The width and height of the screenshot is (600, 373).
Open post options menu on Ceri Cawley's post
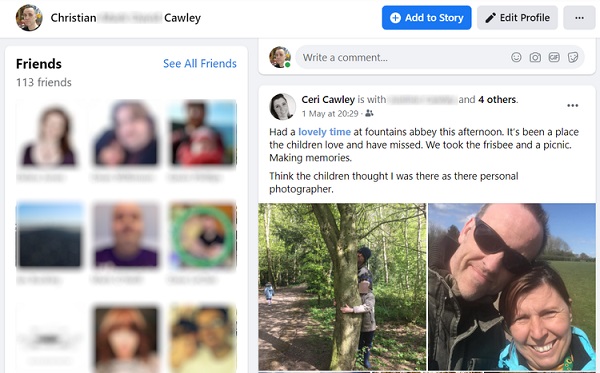(x=572, y=106)
